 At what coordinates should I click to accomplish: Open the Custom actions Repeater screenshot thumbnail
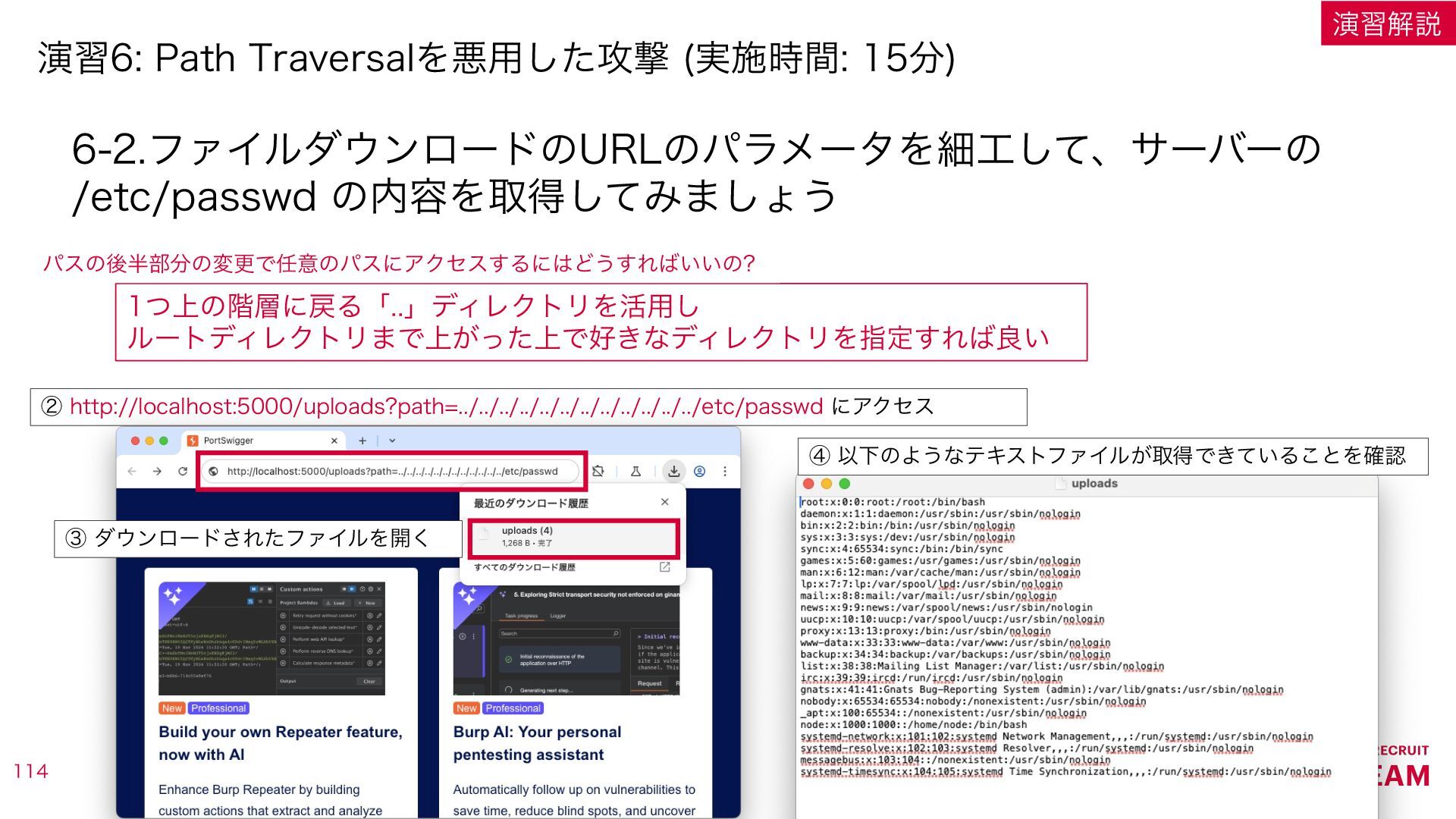point(271,639)
